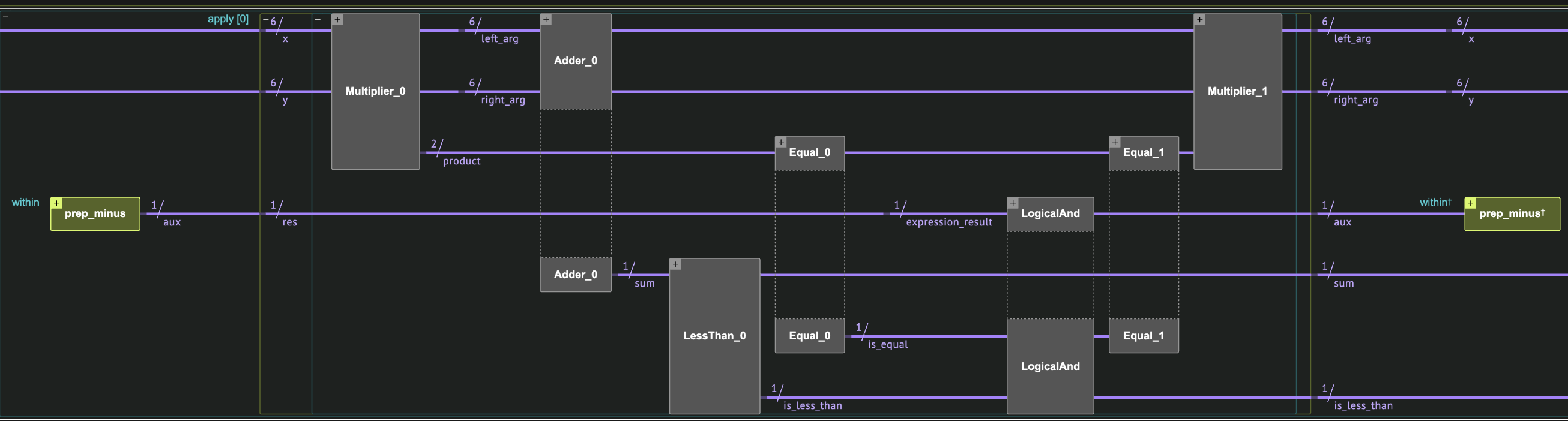The height and width of the screenshot is (421, 1568).
Task: Collapse the apply [0] block with its minus icon
Action: 5,17
